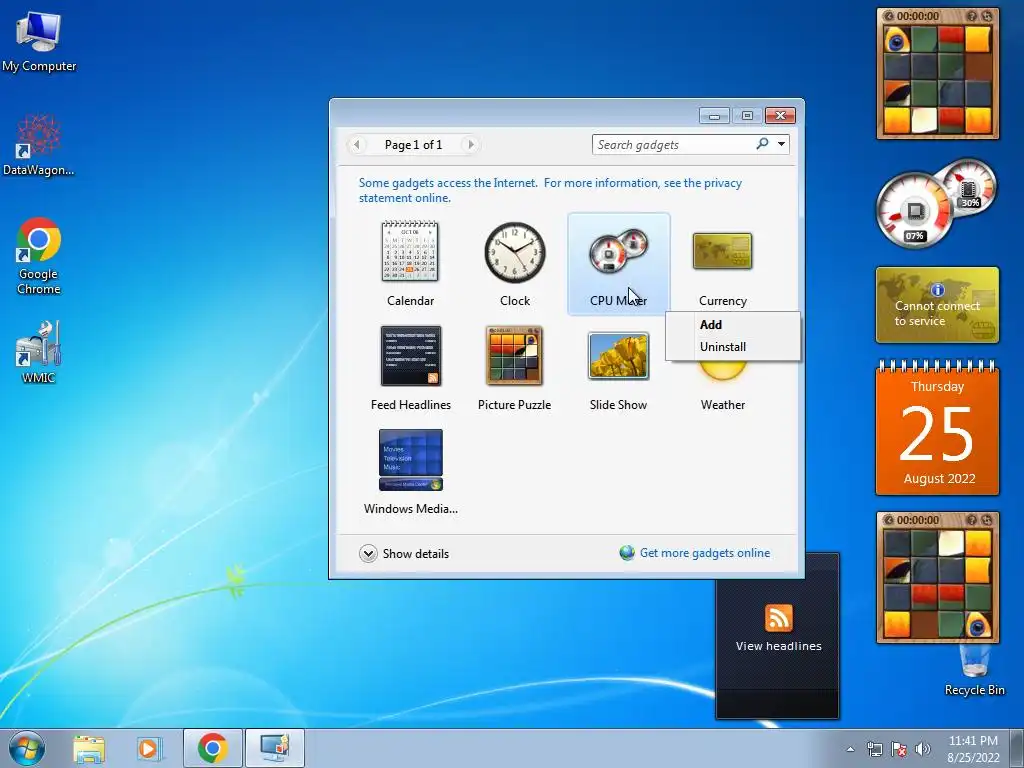Click the search magnifier icon

(x=762, y=144)
